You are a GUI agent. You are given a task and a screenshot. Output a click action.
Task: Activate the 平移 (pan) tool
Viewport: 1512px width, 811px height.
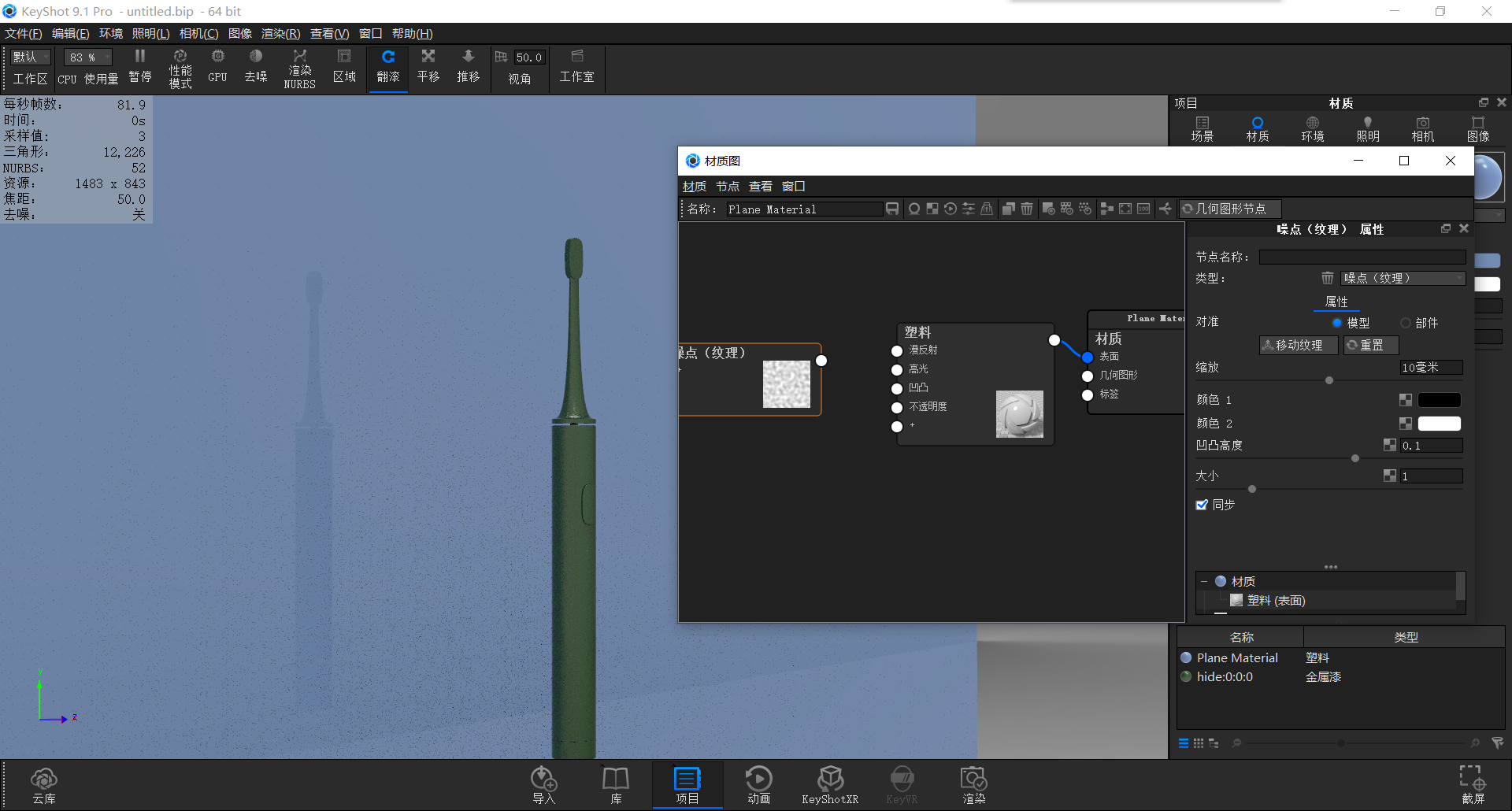click(x=428, y=67)
